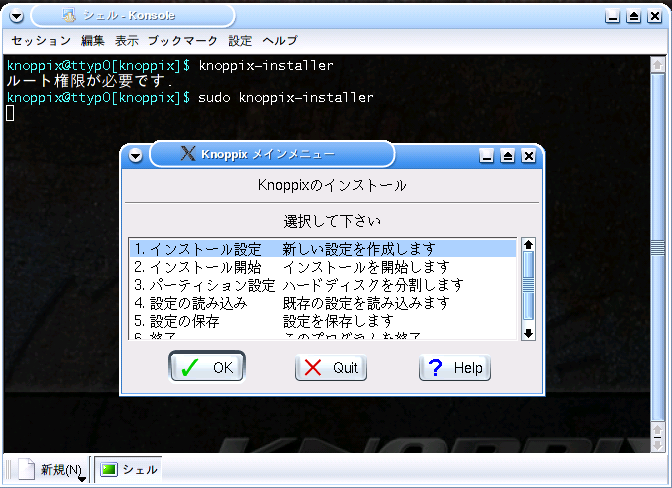
Task: Select 1. インストール設定 list item
Action: tap(323, 249)
